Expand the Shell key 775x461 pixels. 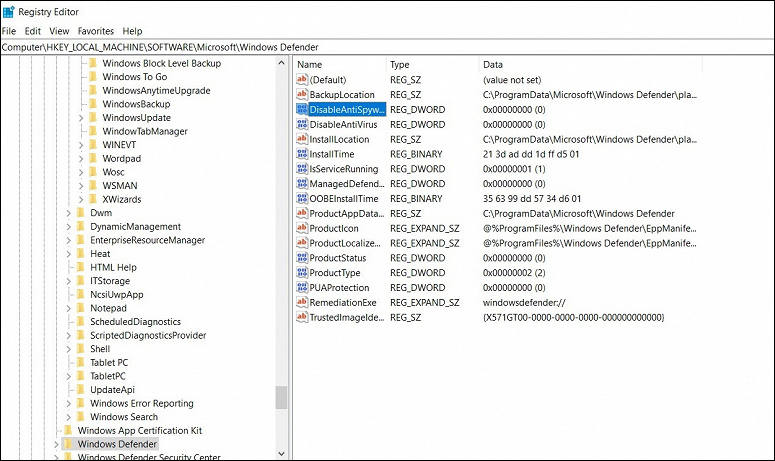click(69, 349)
